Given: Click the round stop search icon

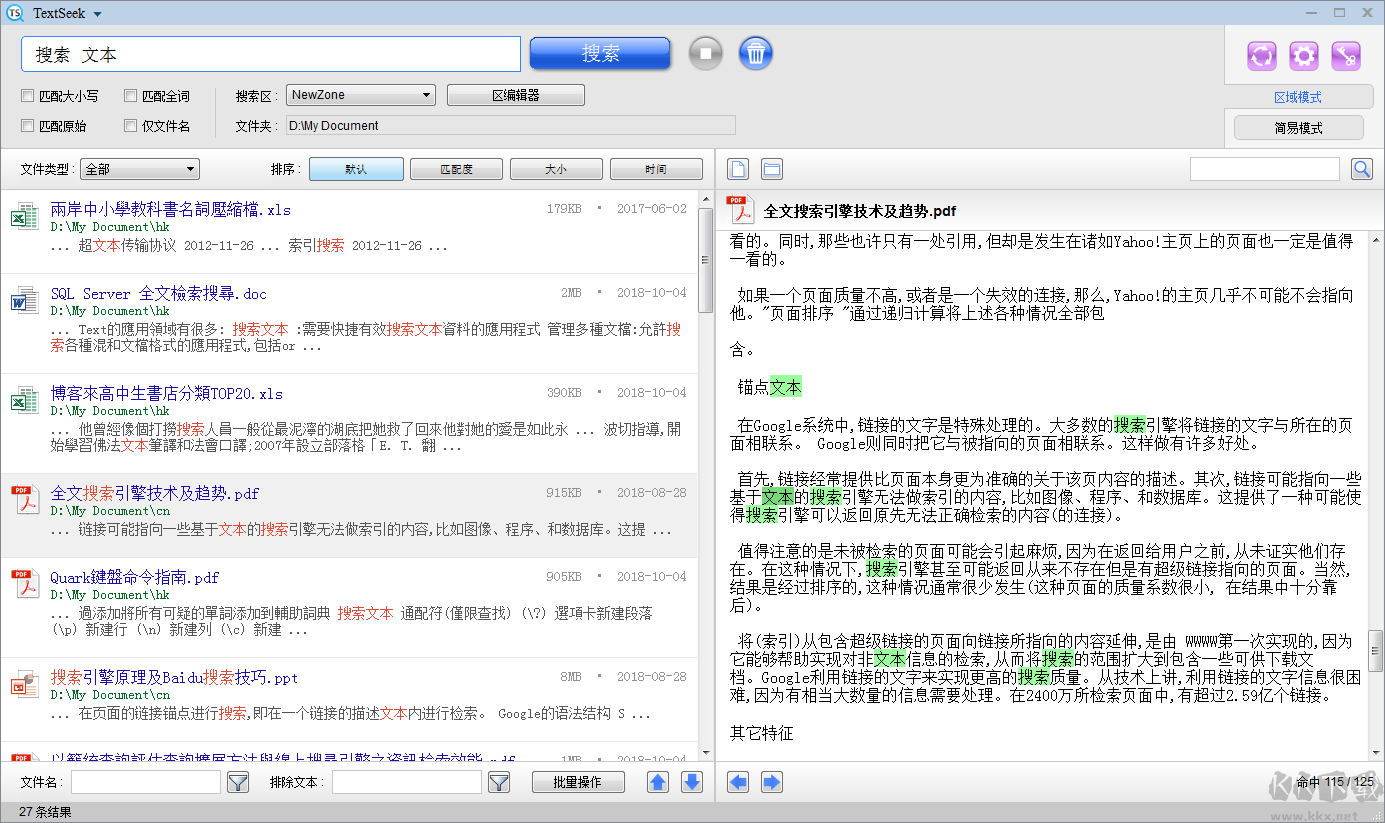Looking at the screenshot, I should point(705,53).
